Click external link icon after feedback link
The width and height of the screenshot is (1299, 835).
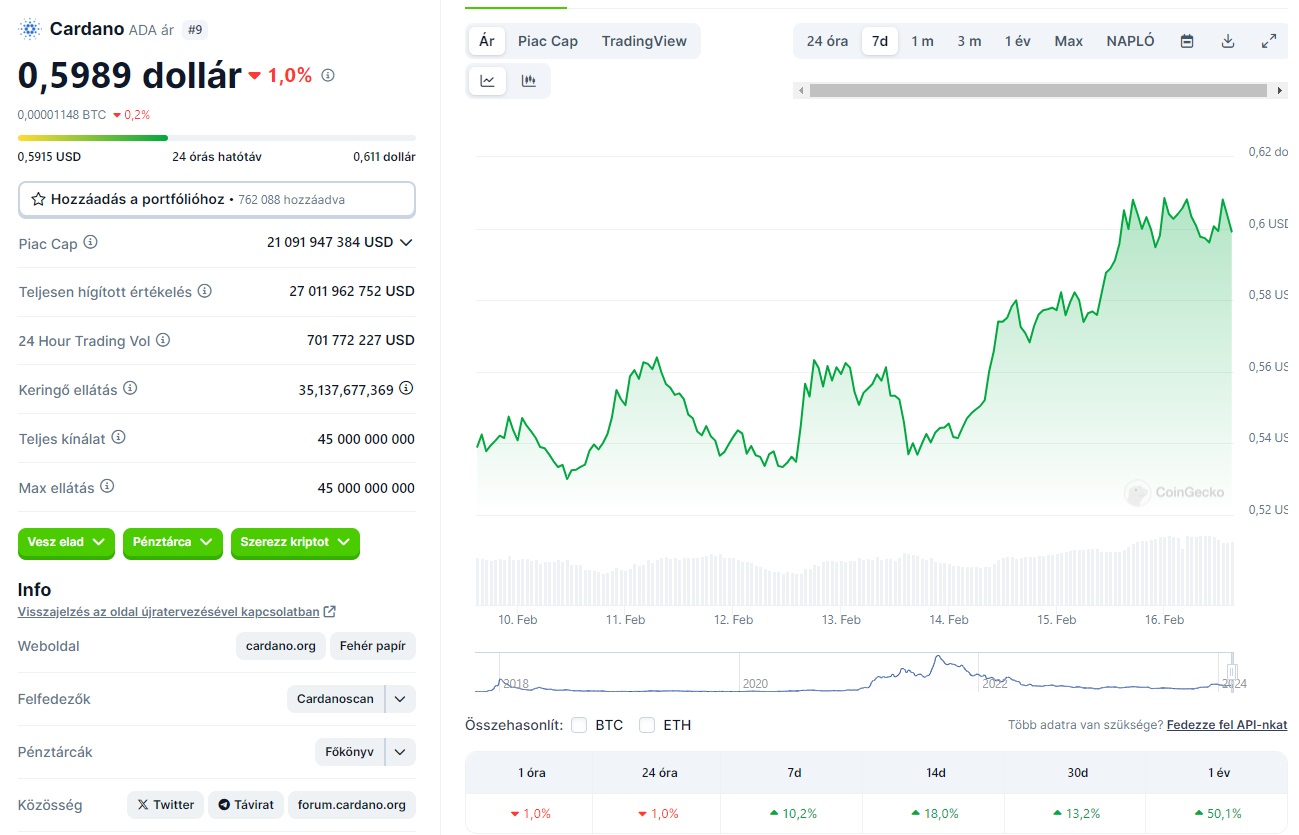(x=330, y=612)
